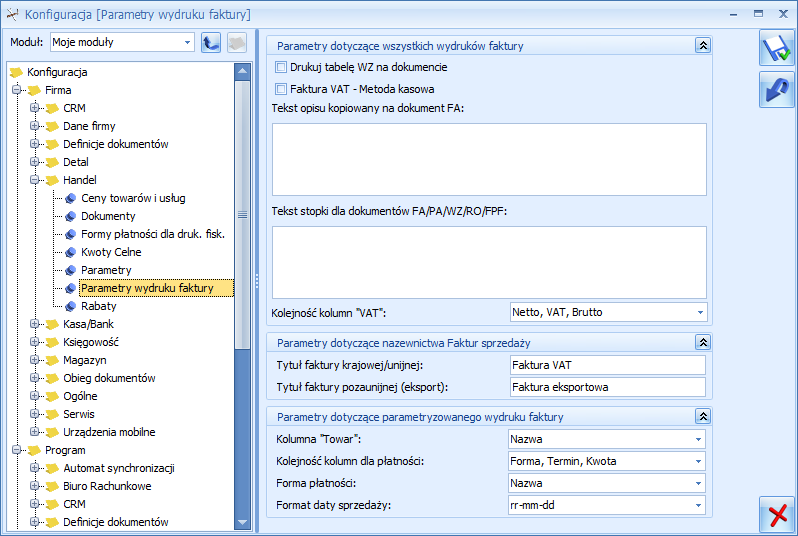Click the application icon in title bar

pos(12,14)
